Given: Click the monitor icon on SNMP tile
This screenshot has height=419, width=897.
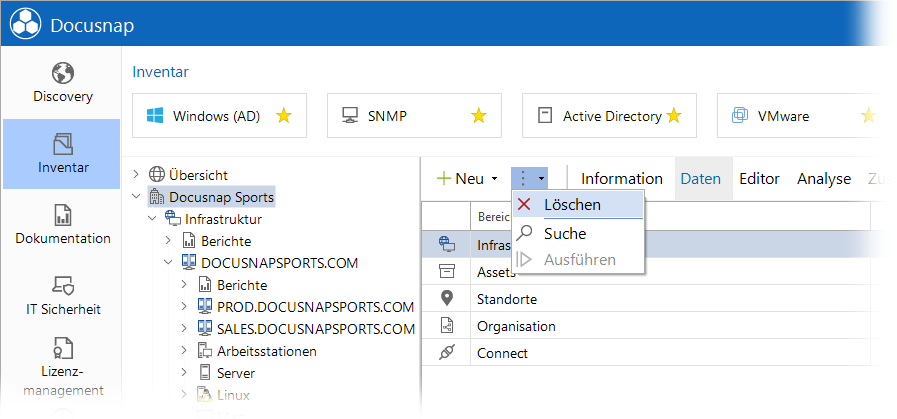Looking at the screenshot, I should pos(350,116).
